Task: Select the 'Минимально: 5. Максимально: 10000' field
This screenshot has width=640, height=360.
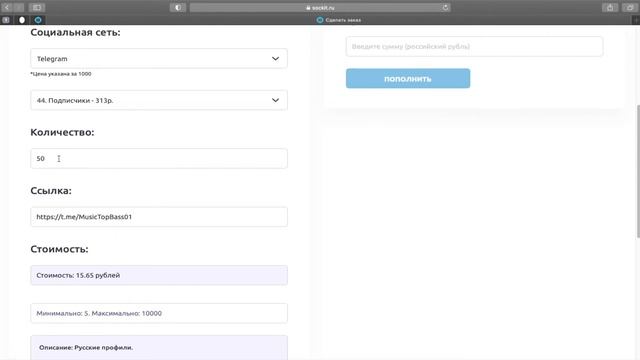Action: pos(159,313)
